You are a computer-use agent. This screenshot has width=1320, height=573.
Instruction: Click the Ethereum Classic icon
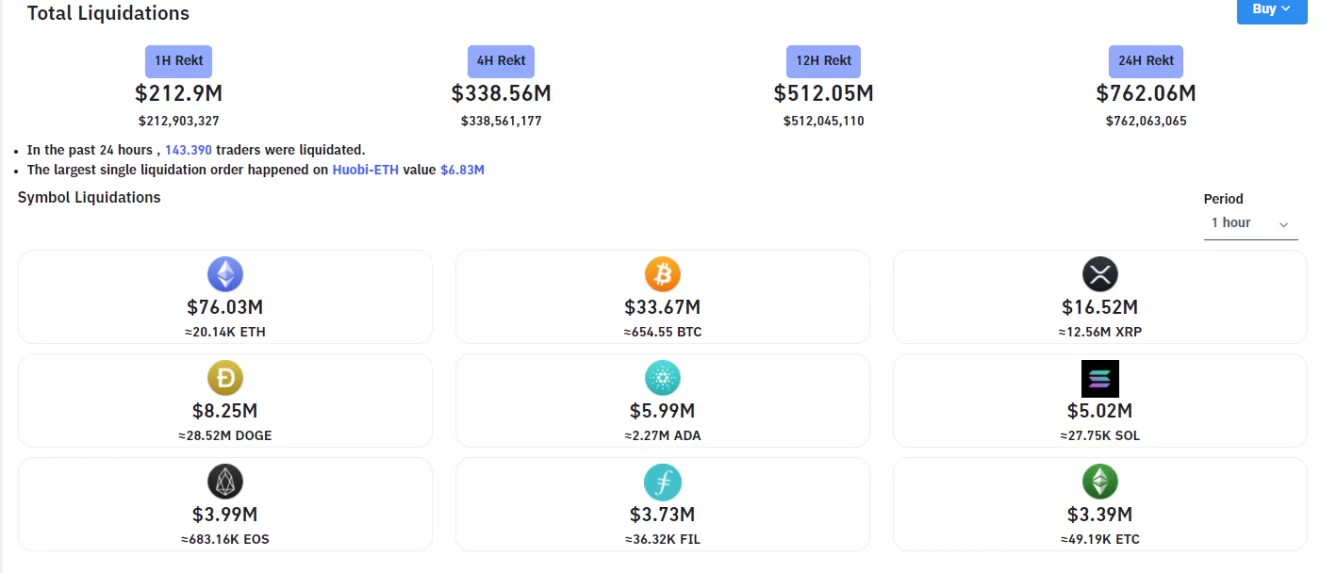pyautogui.click(x=1099, y=482)
